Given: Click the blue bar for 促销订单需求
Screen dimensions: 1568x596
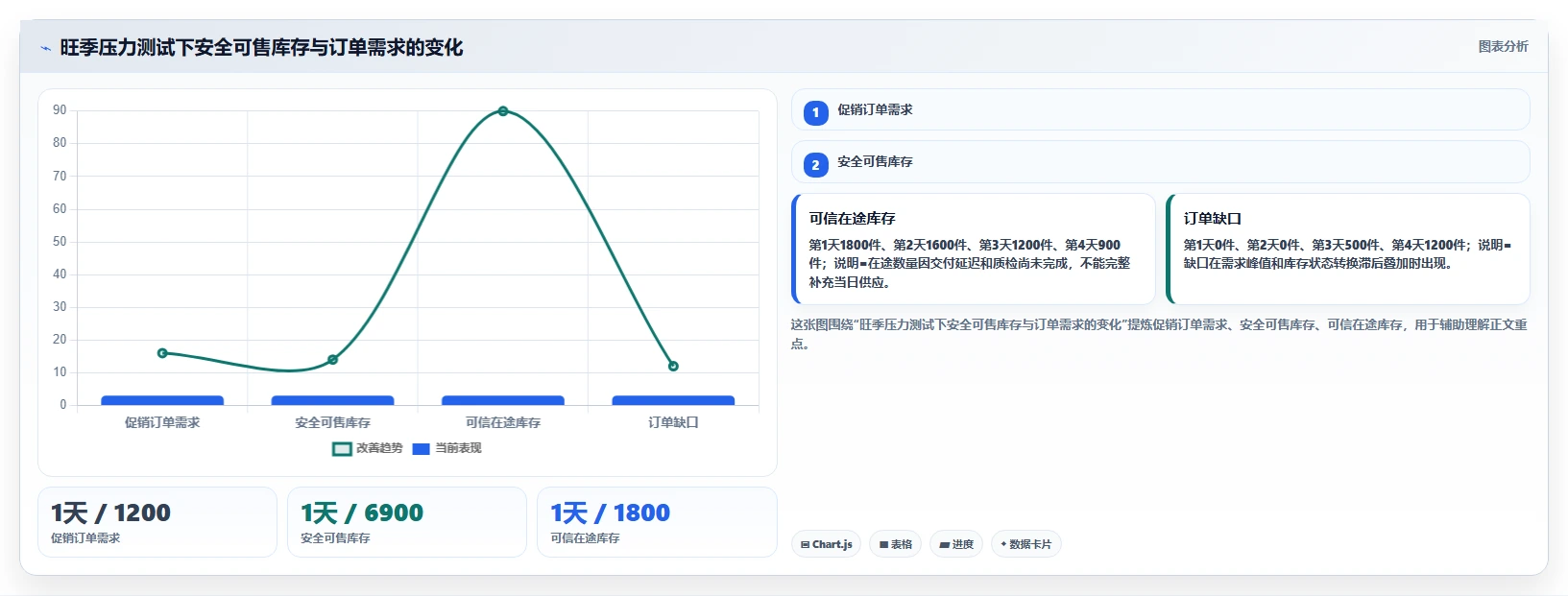Looking at the screenshot, I should point(162,400).
